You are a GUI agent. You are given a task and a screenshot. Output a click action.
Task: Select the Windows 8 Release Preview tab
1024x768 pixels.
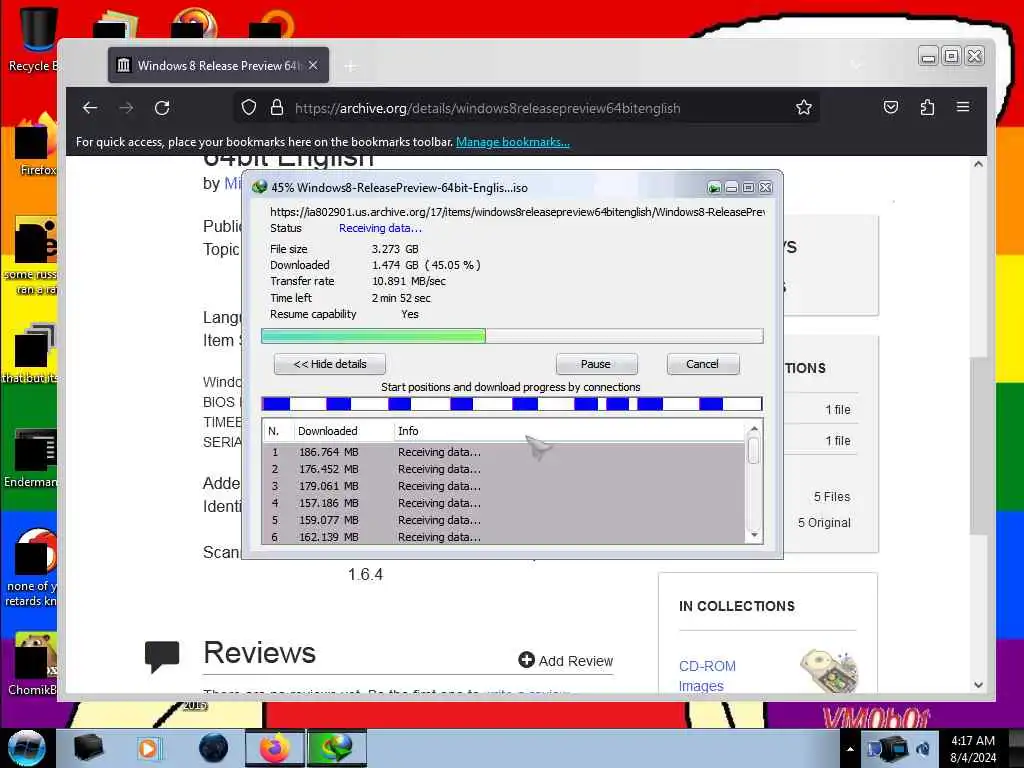pos(218,65)
